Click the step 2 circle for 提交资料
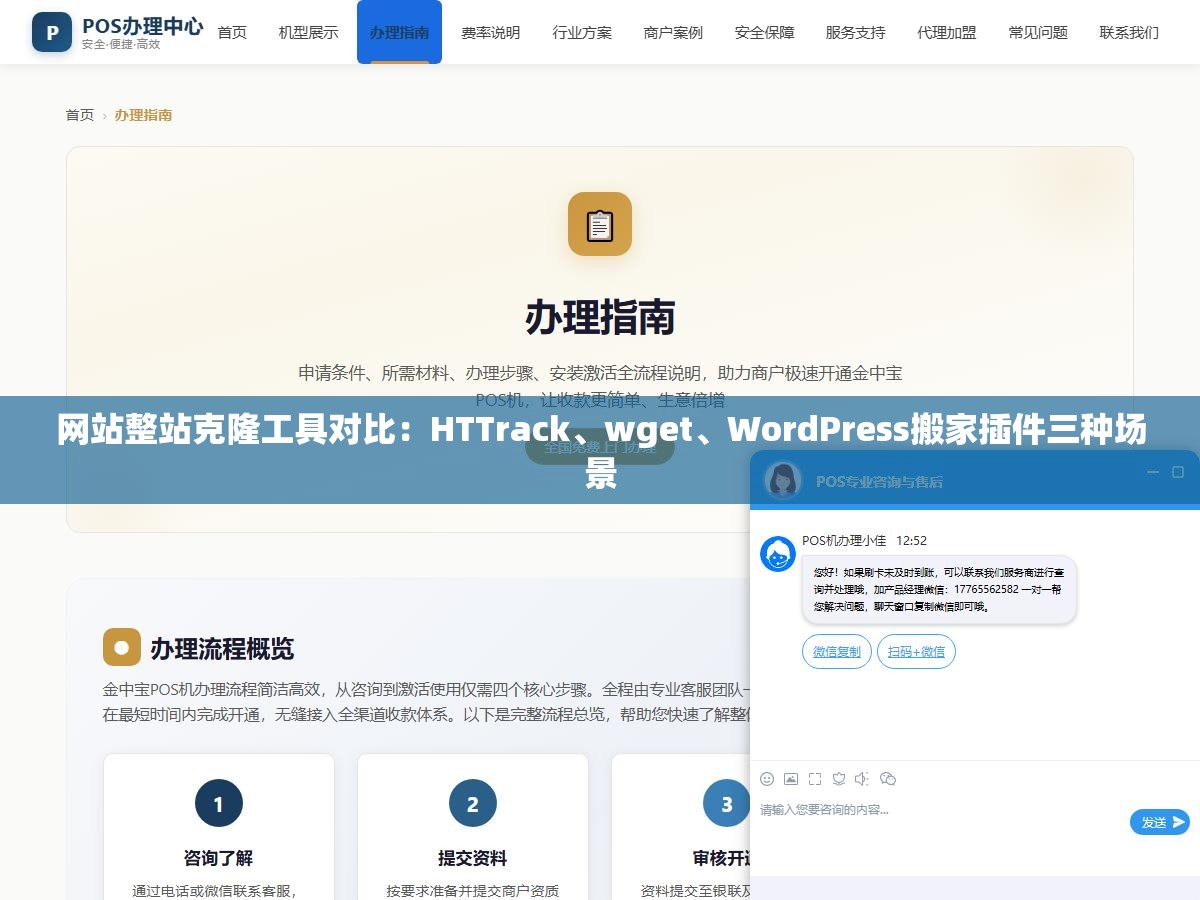The image size is (1200, 900). click(x=473, y=803)
